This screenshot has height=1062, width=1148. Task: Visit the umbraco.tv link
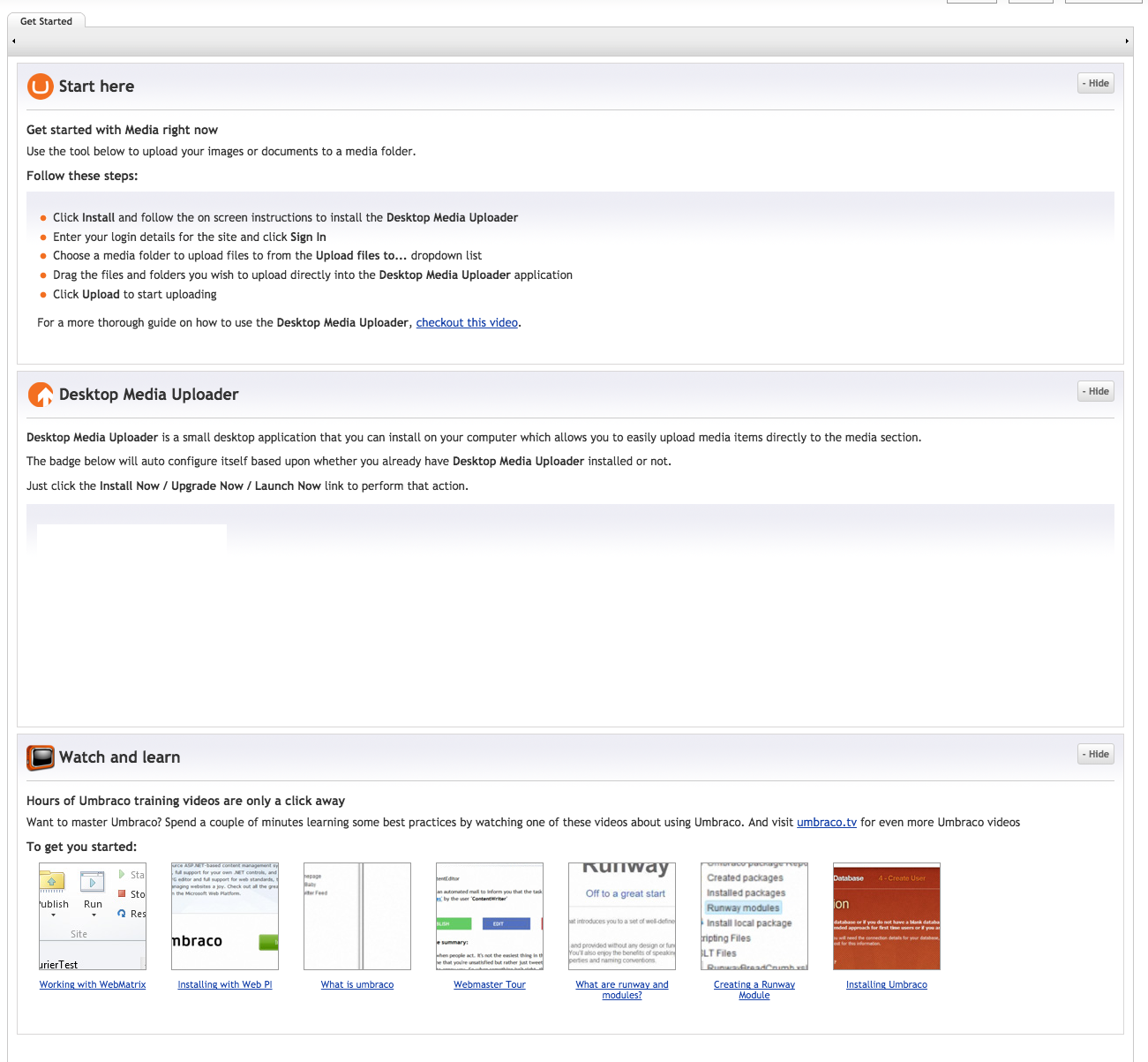826,823
